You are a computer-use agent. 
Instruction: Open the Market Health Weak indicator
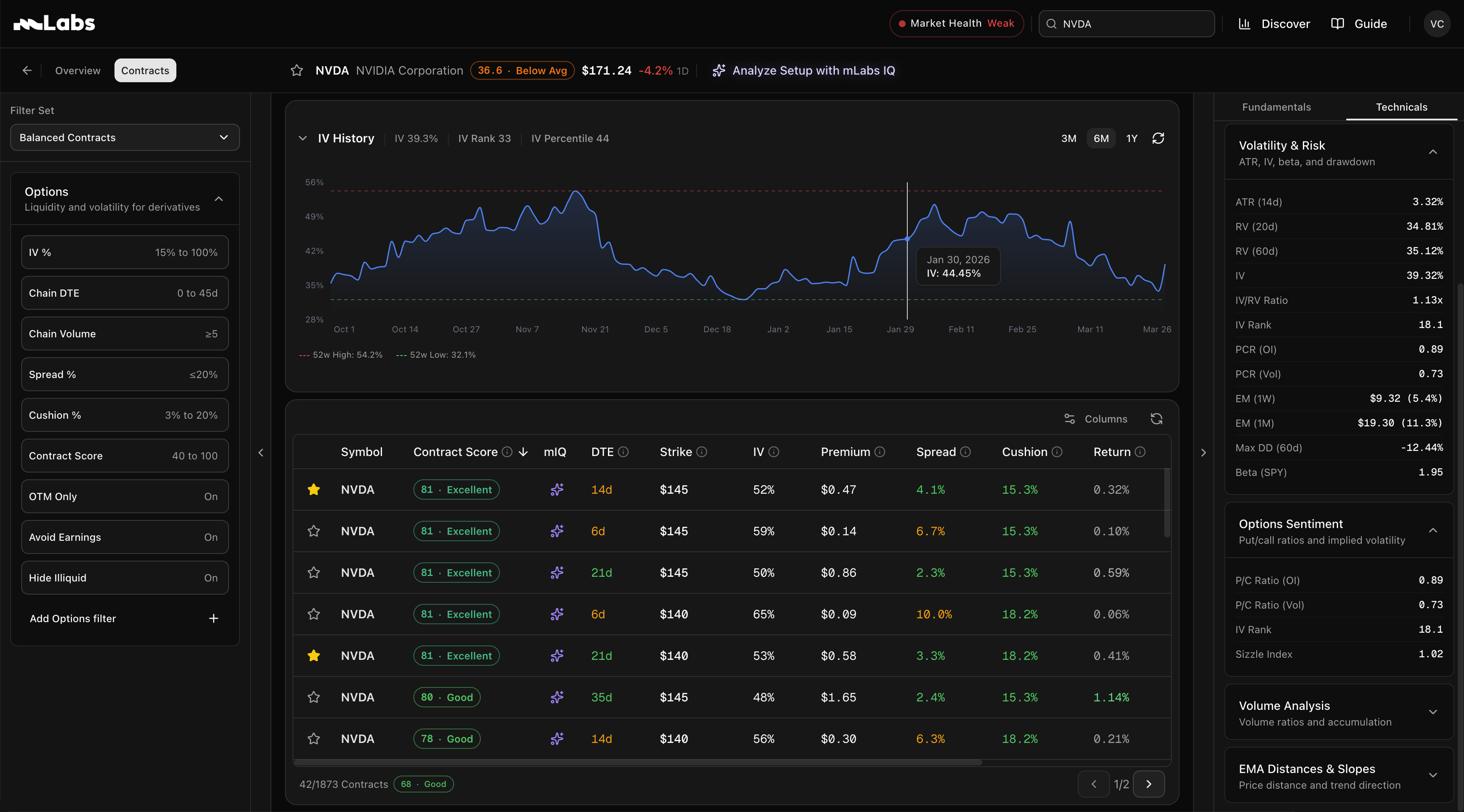[956, 24]
